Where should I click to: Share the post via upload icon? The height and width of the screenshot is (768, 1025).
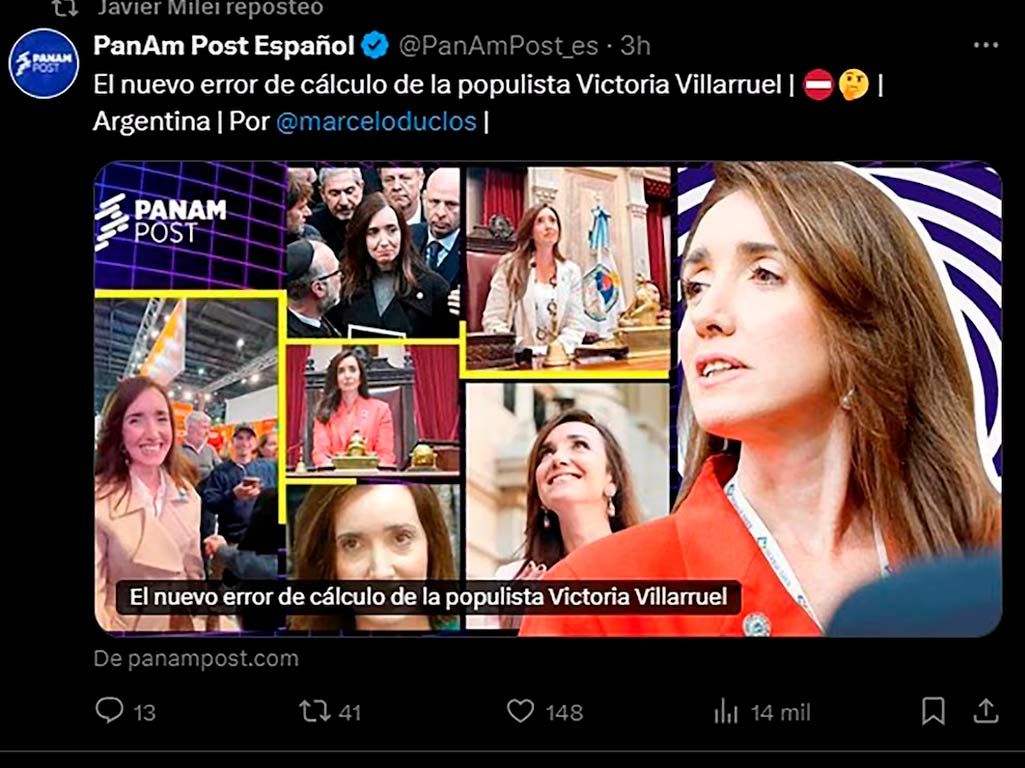coord(986,711)
